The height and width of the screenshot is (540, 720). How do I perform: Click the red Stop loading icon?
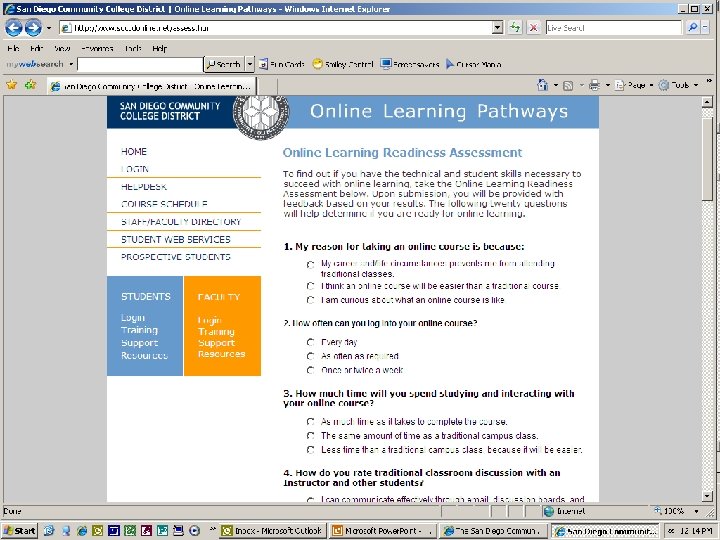tap(533, 28)
